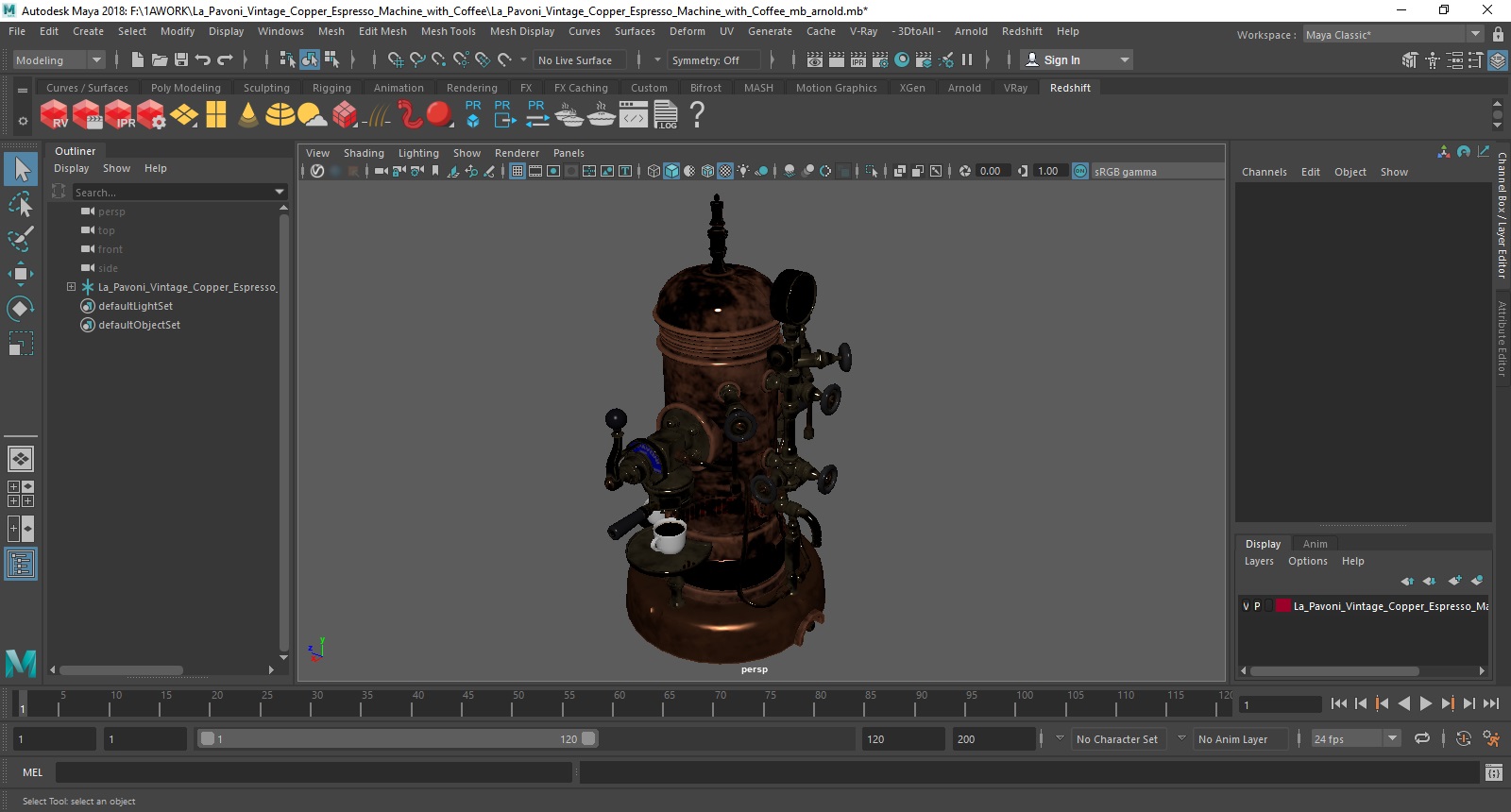Click the MEL command language label

33,772
